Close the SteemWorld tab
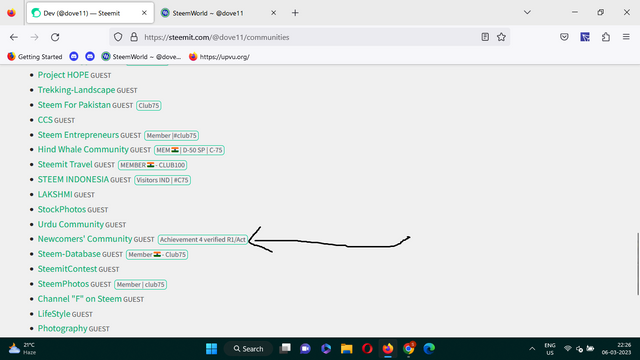 [x=273, y=13]
